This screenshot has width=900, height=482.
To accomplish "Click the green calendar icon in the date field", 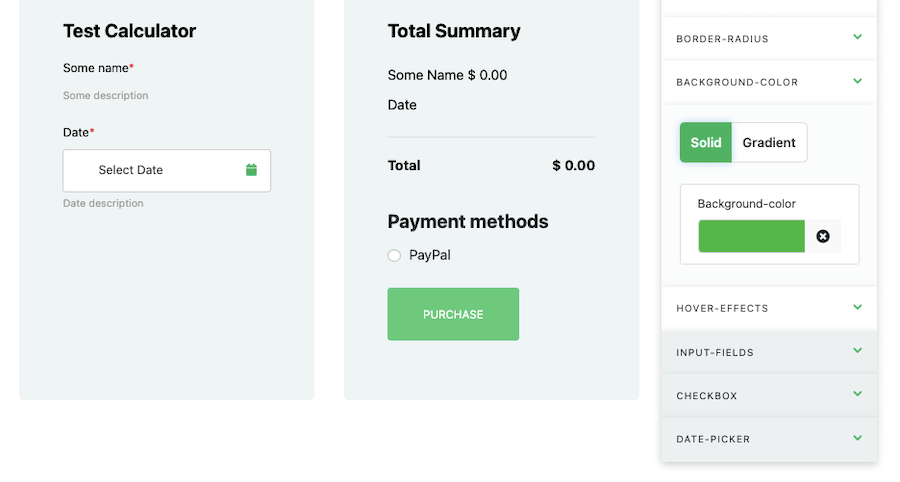I will 251,170.
